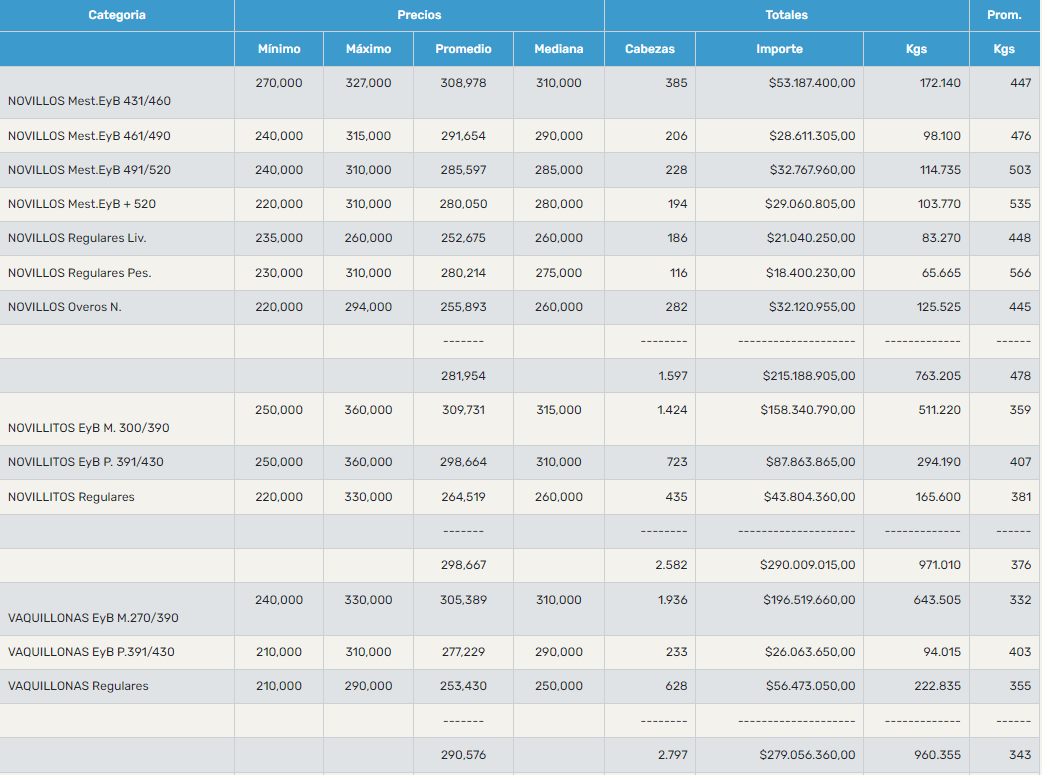Viewport: 1042px width, 775px height.
Task: Select the NOVILLOS Overos N. row label
Action: (65, 307)
